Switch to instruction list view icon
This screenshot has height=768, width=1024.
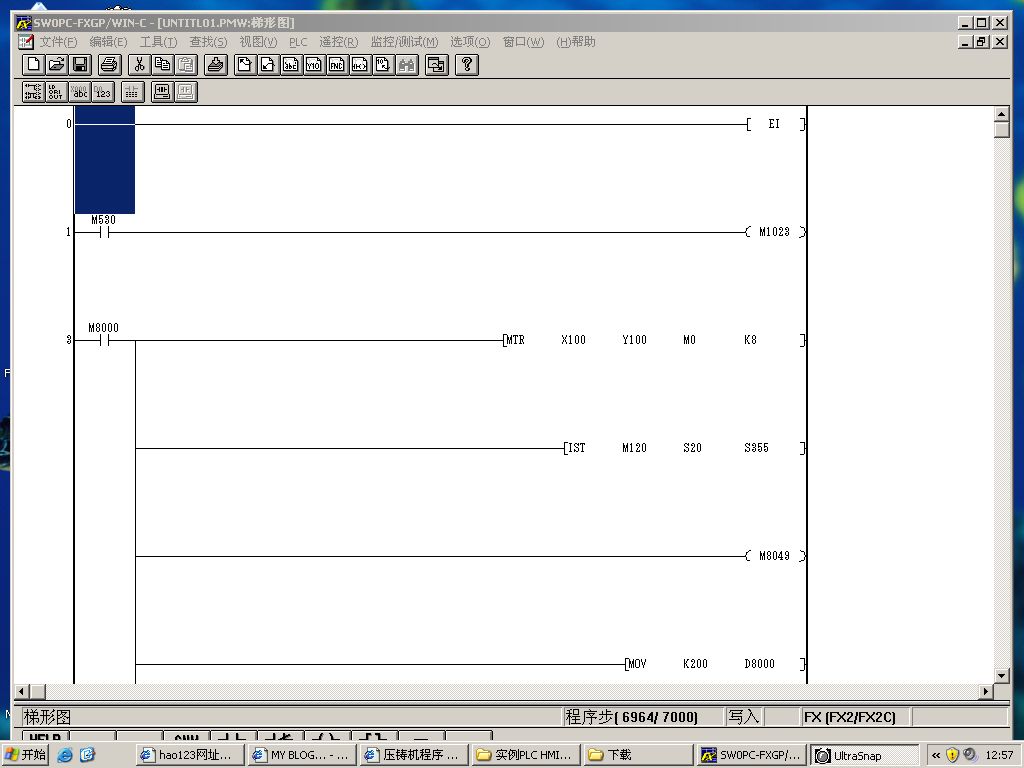[56, 92]
